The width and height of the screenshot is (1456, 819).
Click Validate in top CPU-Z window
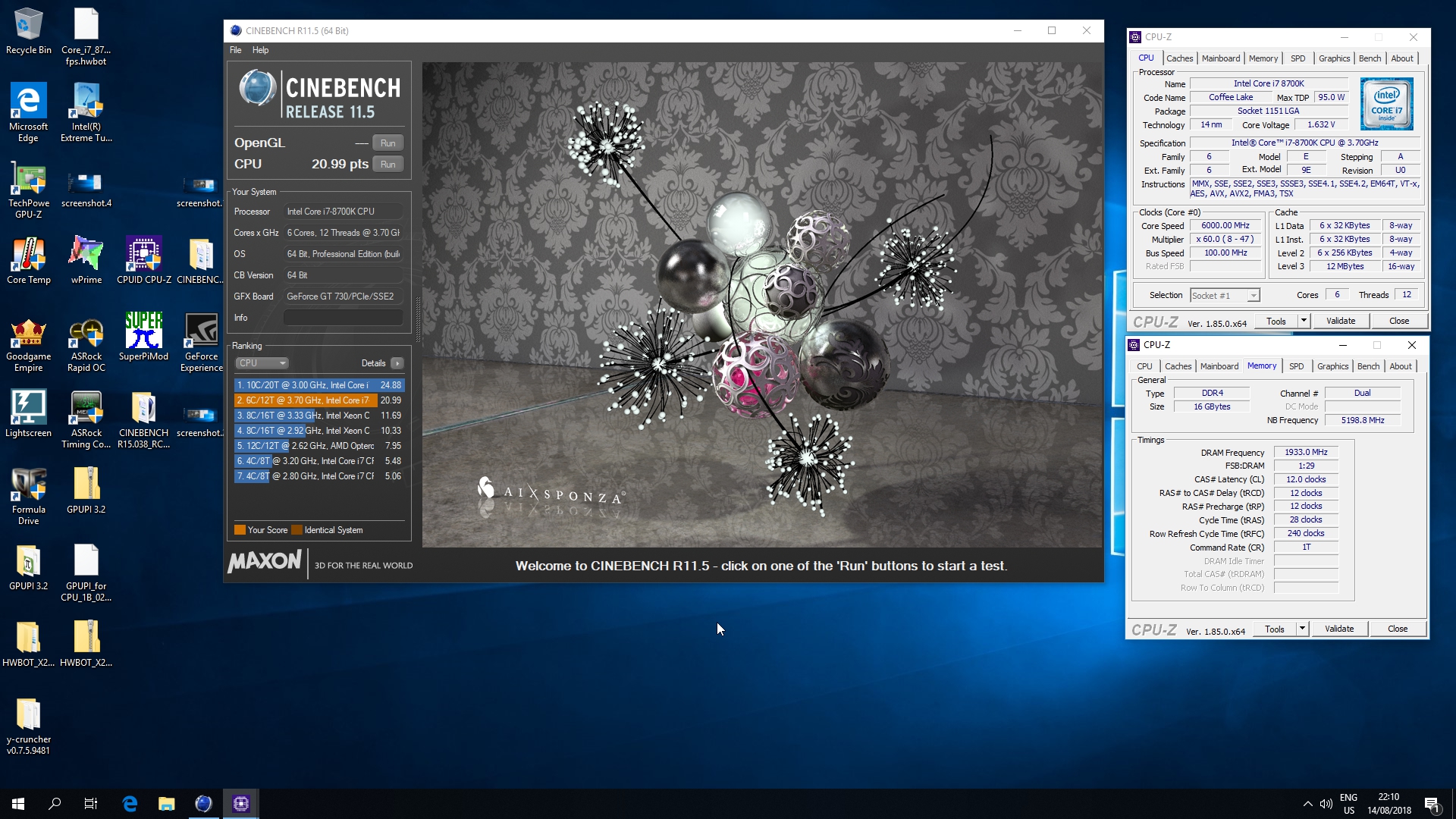1341,322
